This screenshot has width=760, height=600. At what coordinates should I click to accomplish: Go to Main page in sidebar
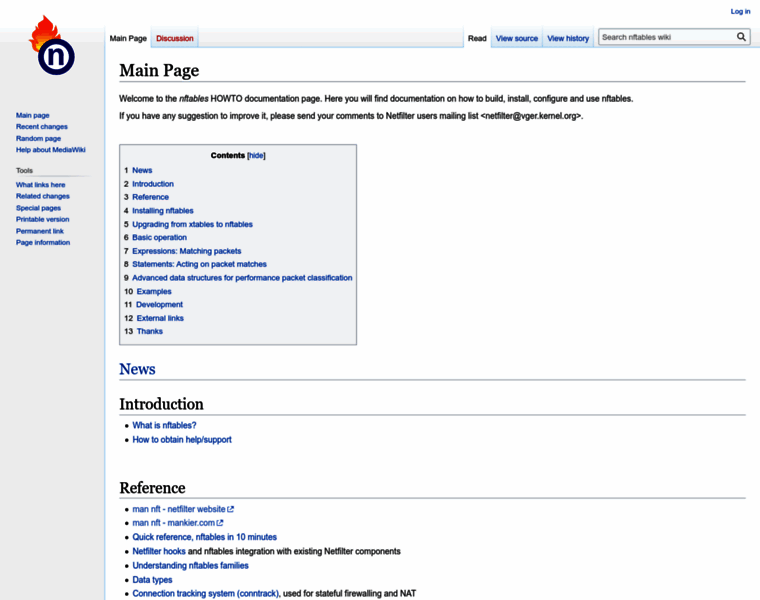(32, 115)
